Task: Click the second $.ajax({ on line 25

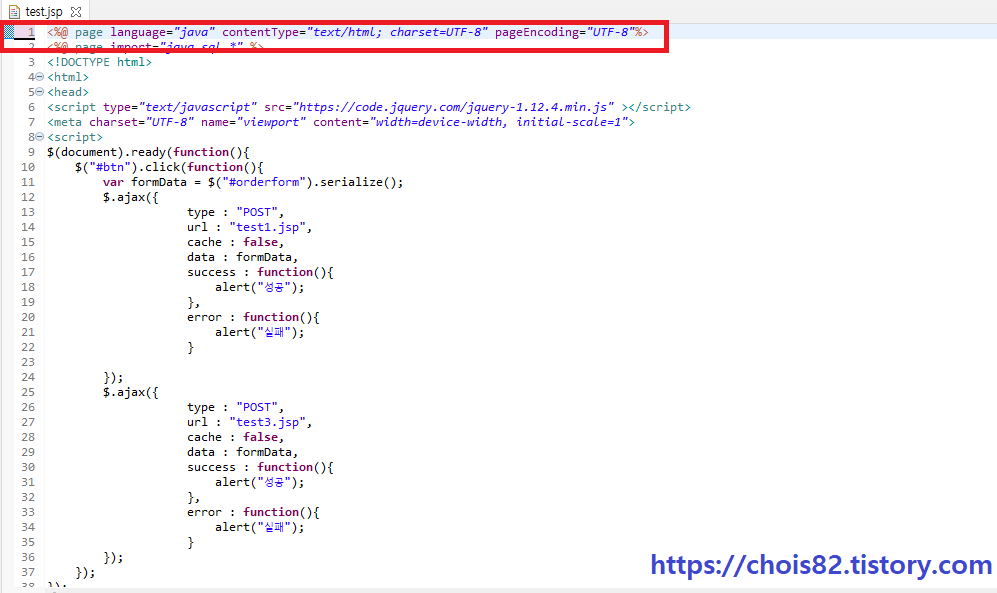Action: click(131, 393)
